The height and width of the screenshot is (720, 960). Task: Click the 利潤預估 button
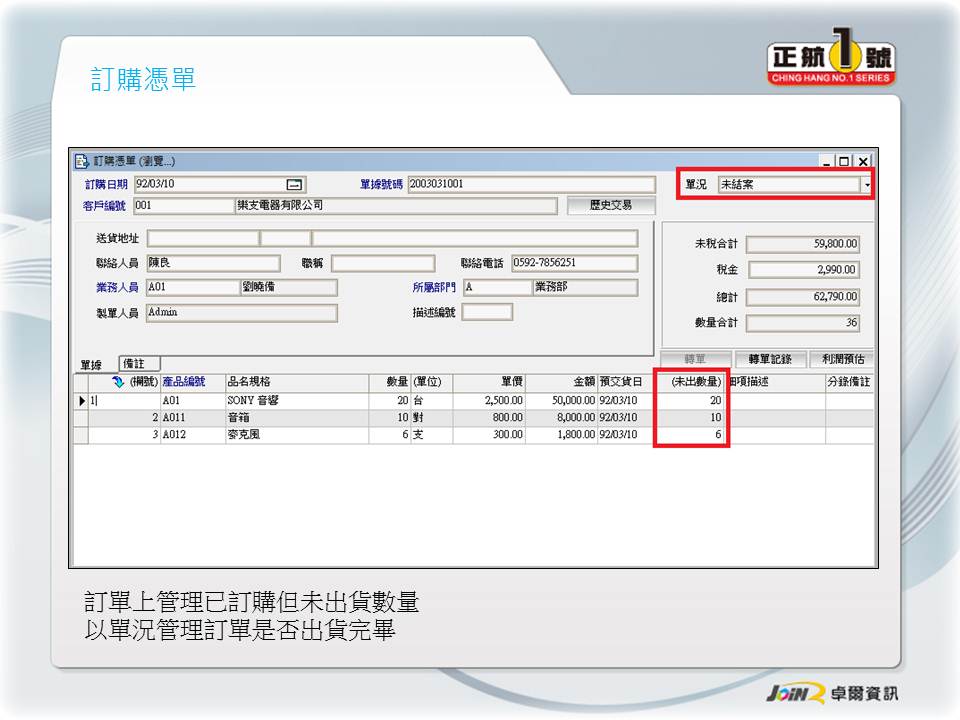tap(843, 359)
